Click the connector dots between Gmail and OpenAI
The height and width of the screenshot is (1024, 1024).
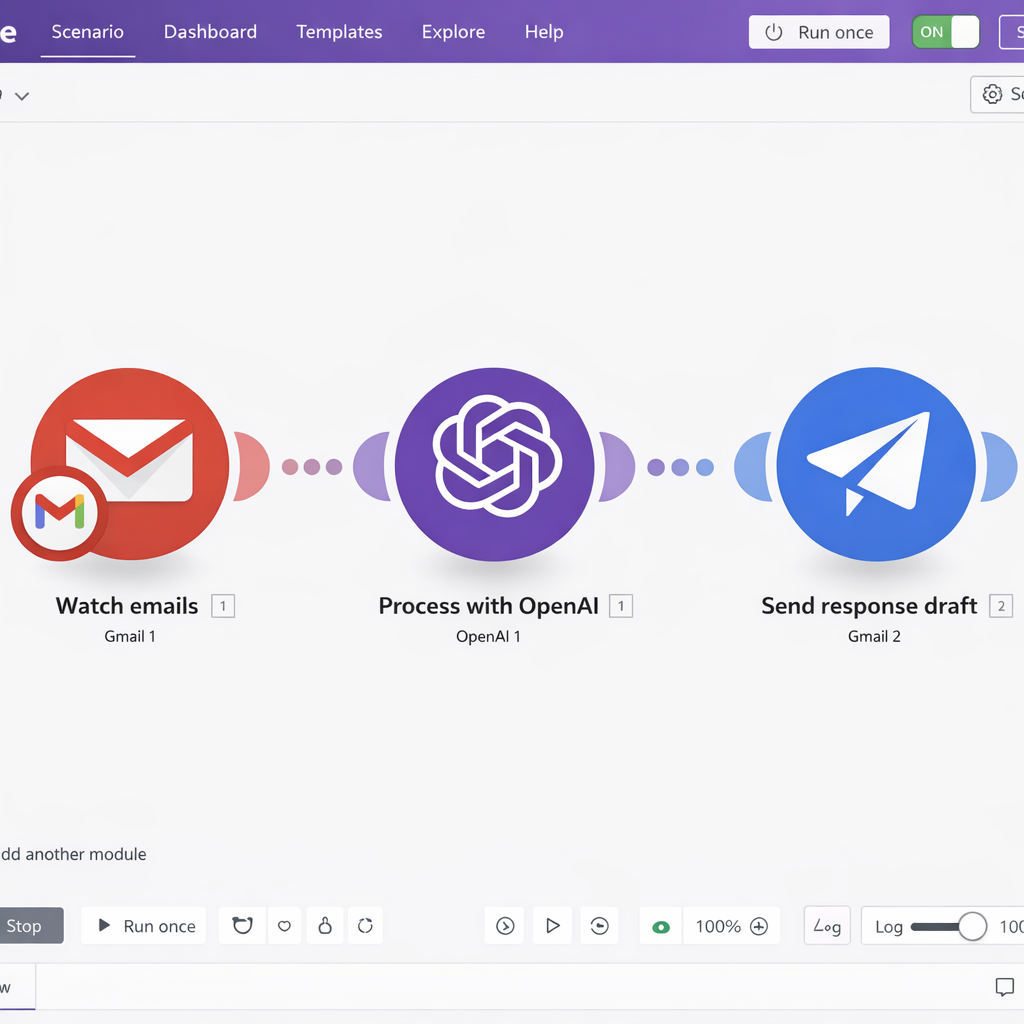pos(311,467)
